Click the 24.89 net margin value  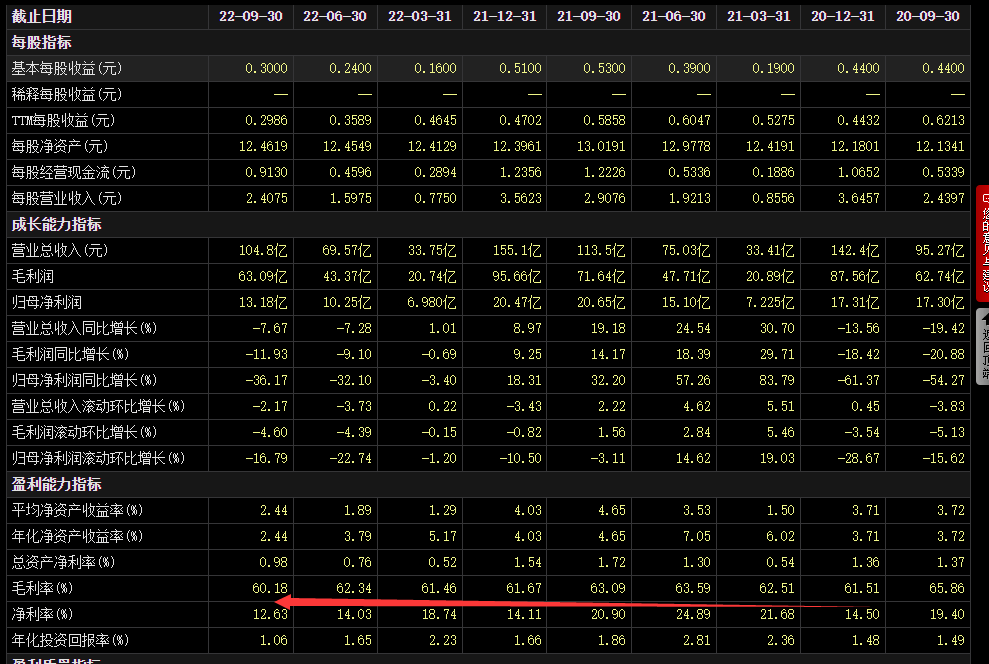click(x=693, y=614)
